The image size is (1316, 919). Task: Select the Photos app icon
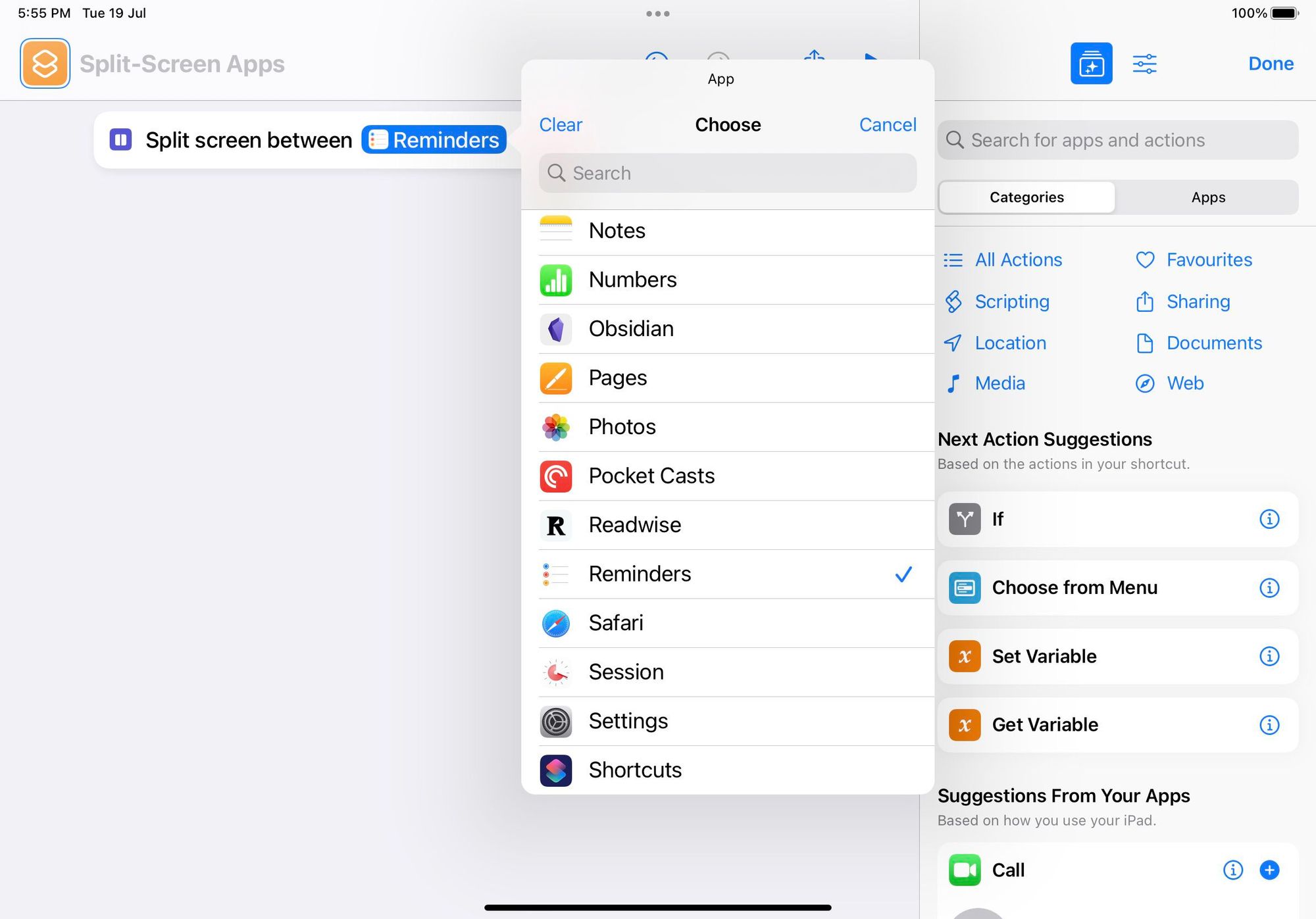tap(556, 426)
